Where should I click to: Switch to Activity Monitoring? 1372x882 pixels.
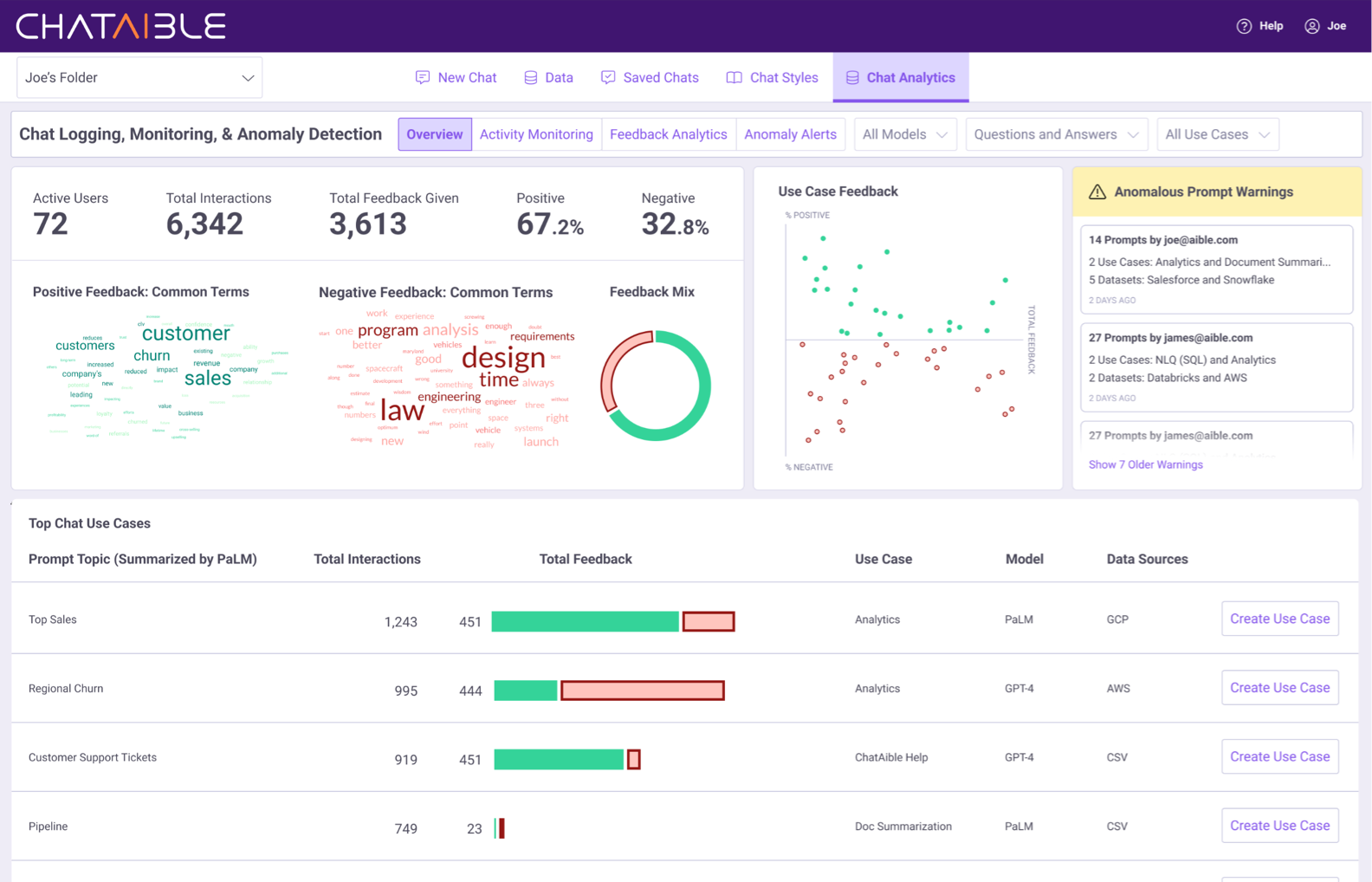coord(536,134)
